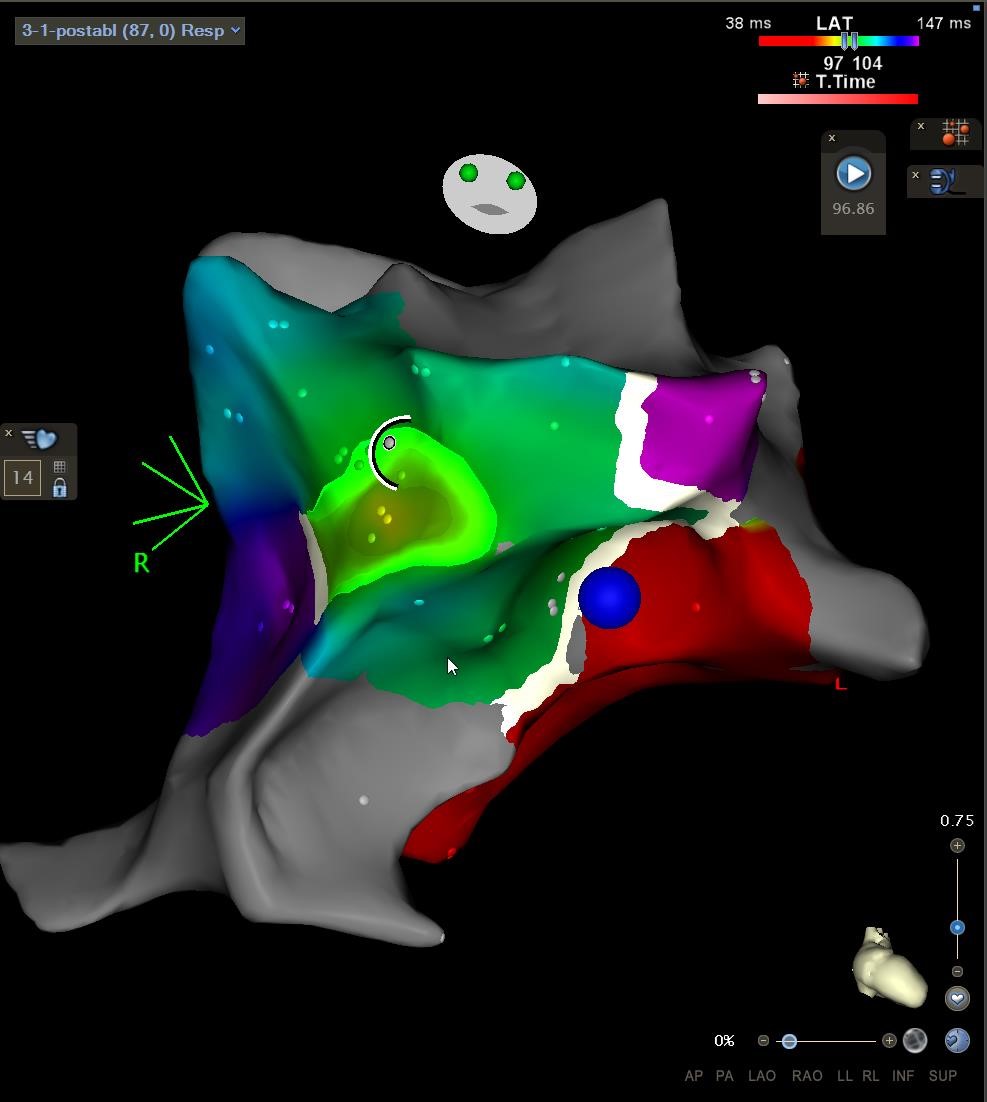The image size is (987, 1102).
Task: Click the green R direction arrow marker
Action: 171,504
